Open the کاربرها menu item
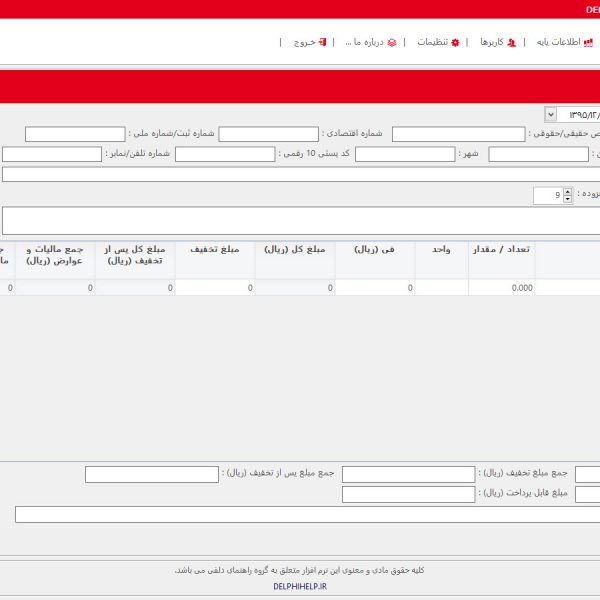This screenshot has width=600, height=600. 492,43
